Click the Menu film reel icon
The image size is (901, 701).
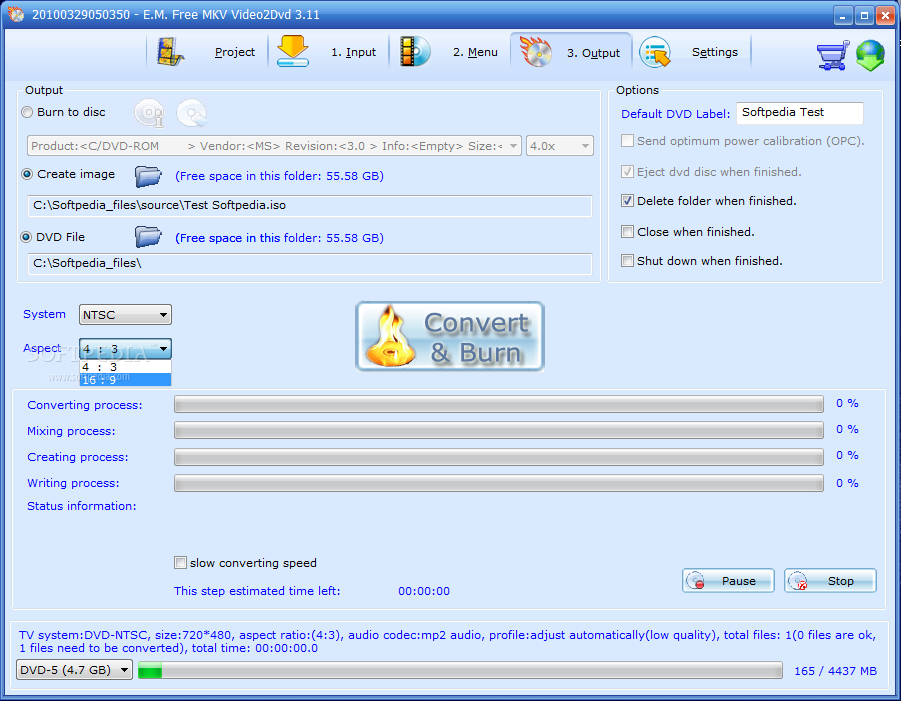point(415,52)
